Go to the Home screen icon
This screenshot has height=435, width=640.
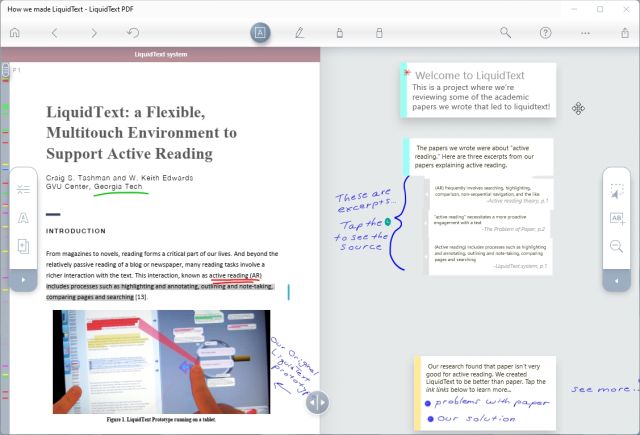click(15, 33)
